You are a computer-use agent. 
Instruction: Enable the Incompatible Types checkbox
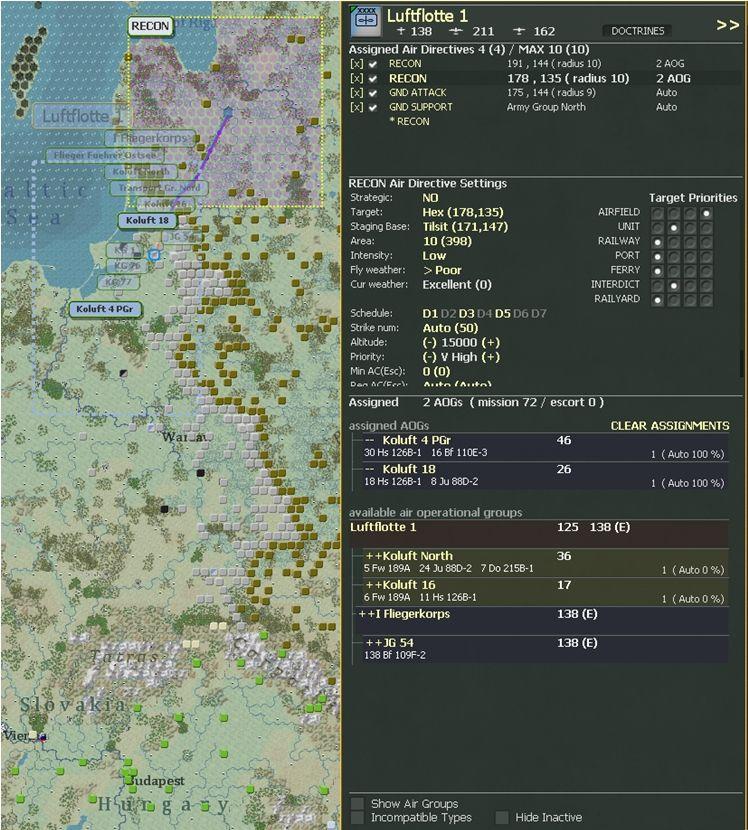click(x=357, y=817)
